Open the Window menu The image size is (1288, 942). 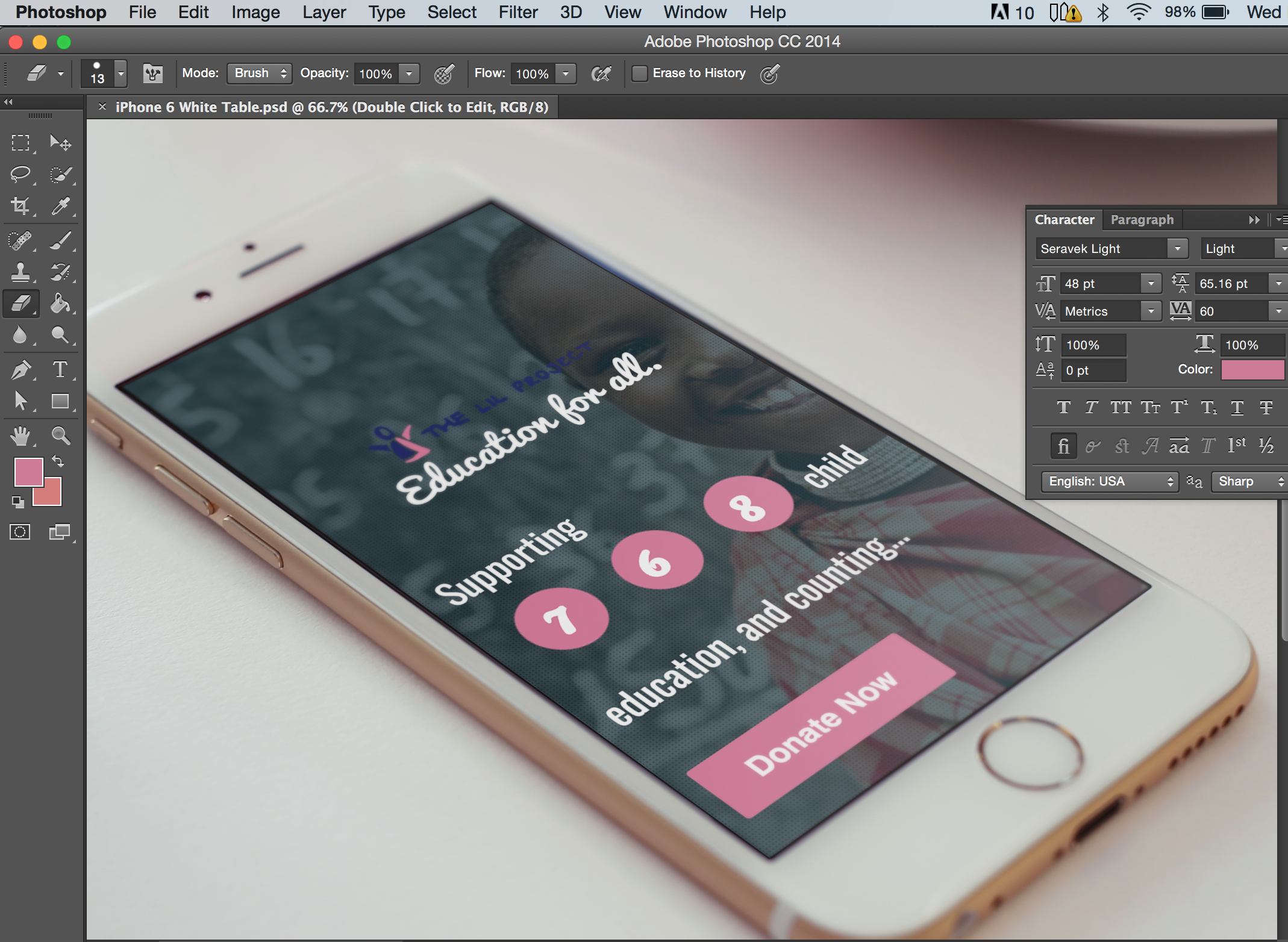click(695, 12)
